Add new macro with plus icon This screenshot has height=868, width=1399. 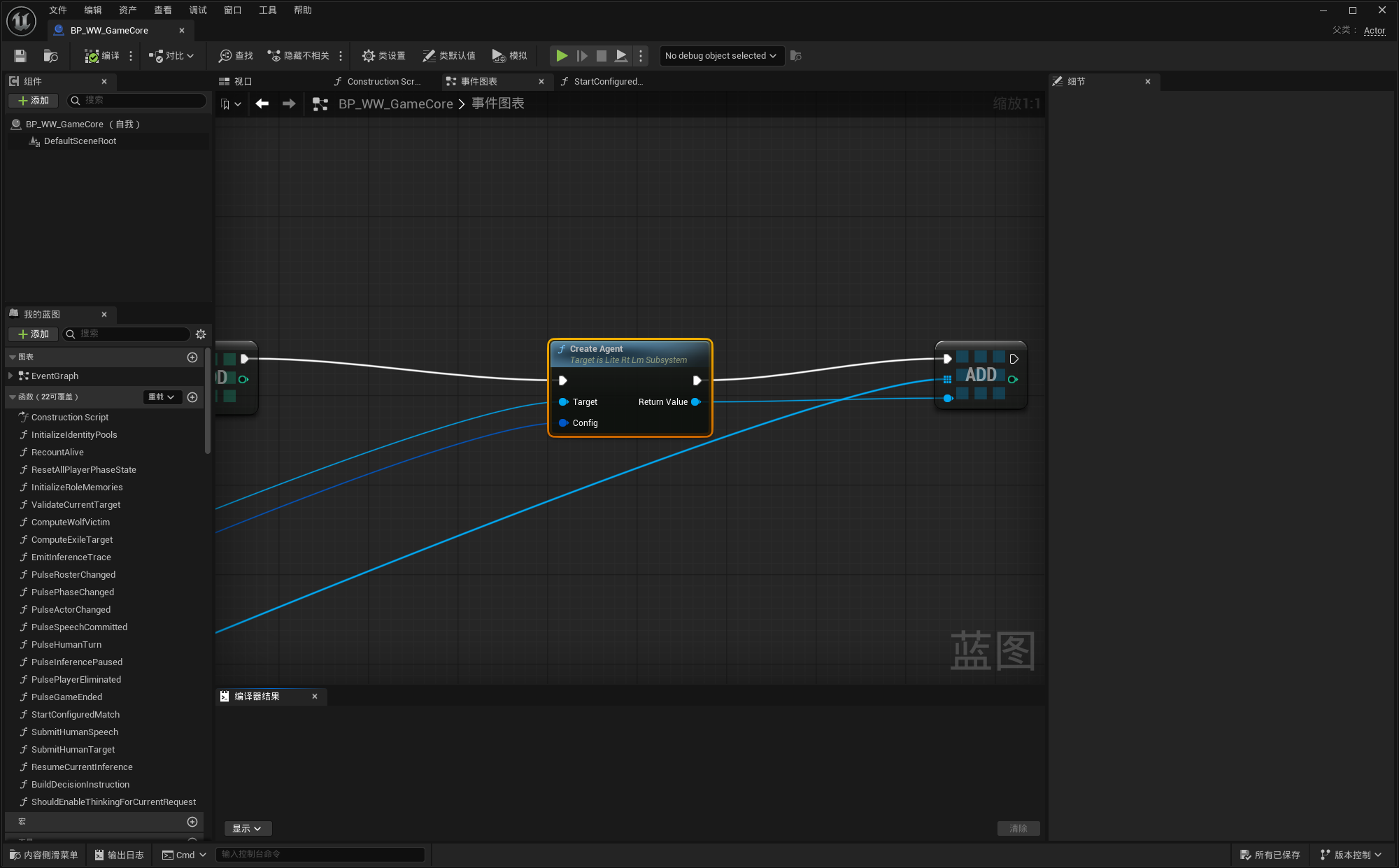(x=192, y=822)
